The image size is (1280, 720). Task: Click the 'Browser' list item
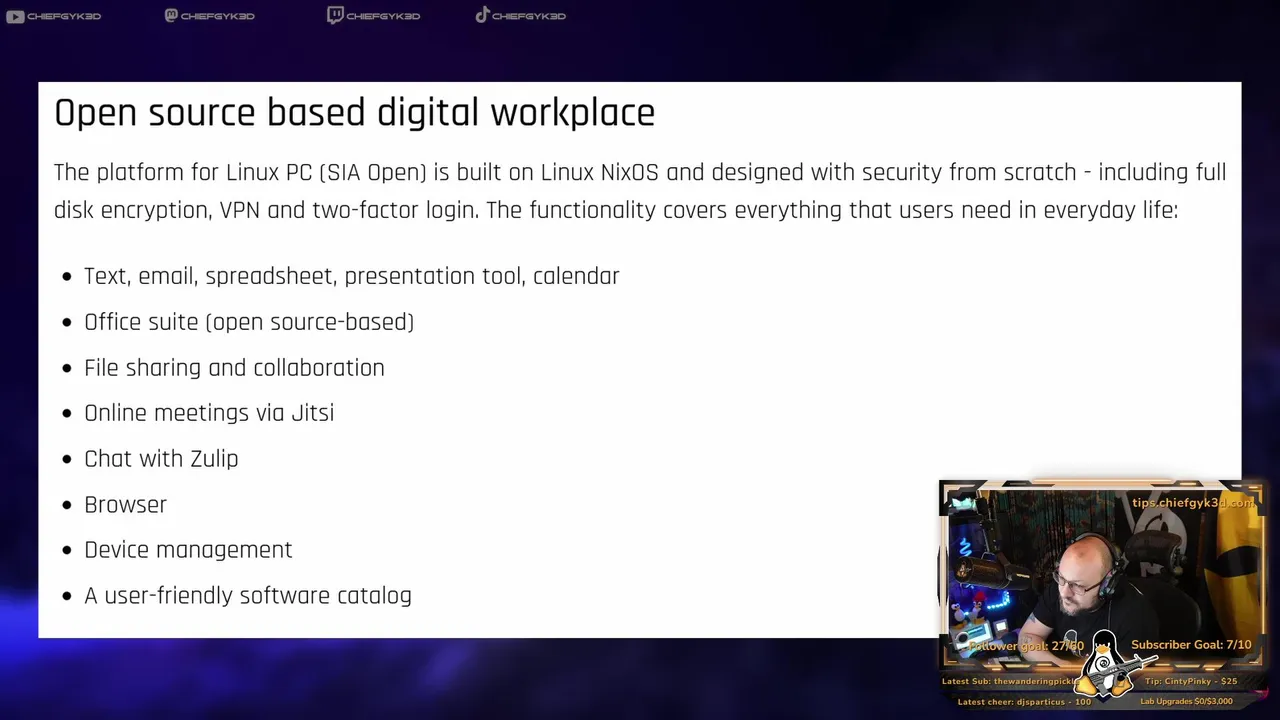125,505
